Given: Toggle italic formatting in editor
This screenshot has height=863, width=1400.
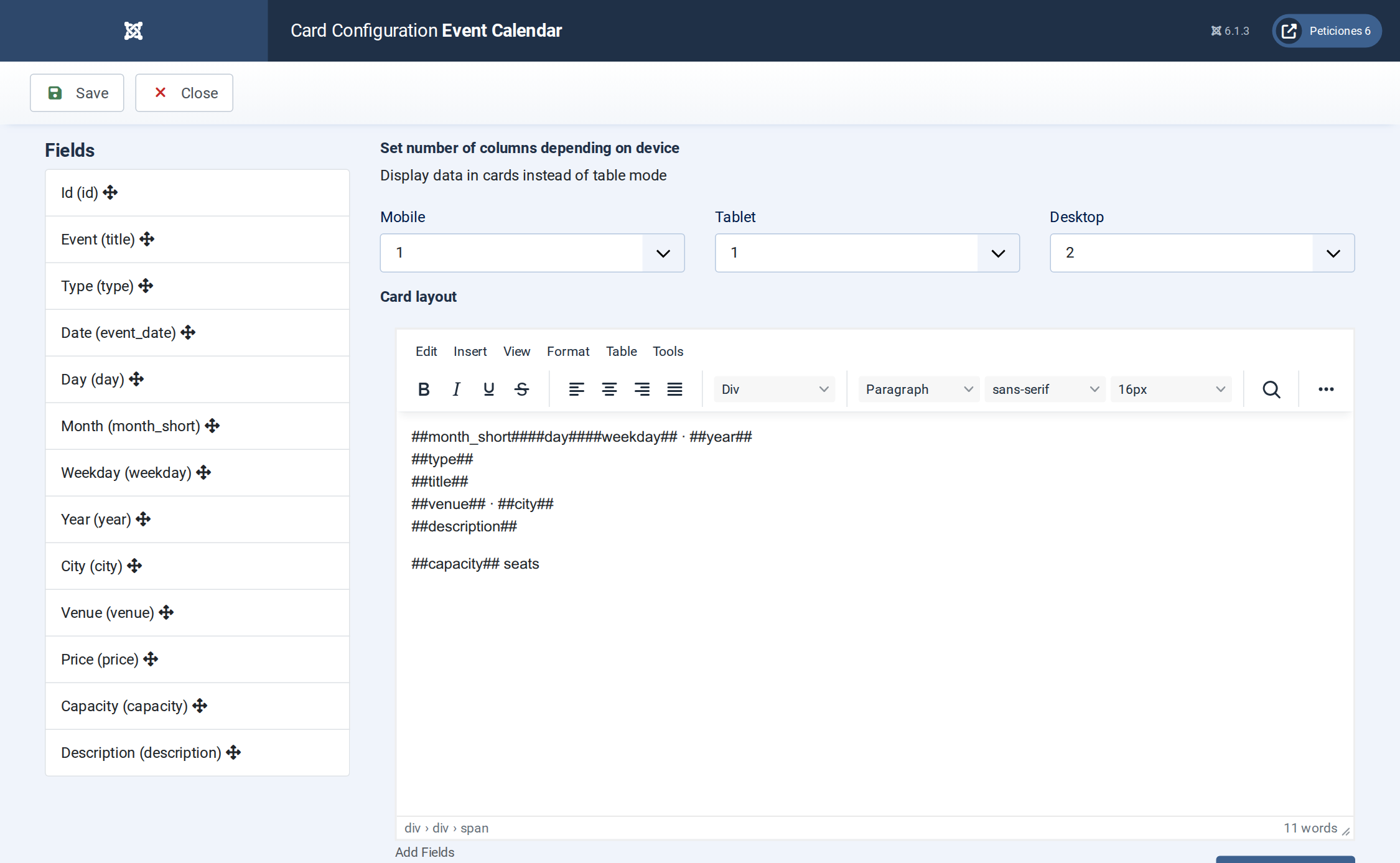Looking at the screenshot, I should point(456,390).
